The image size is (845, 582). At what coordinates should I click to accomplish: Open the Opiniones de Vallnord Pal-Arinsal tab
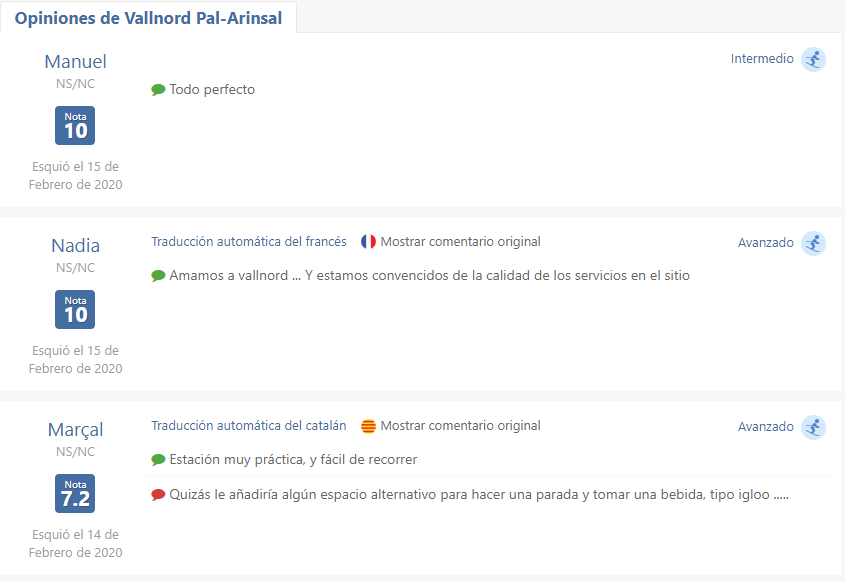pos(148,18)
